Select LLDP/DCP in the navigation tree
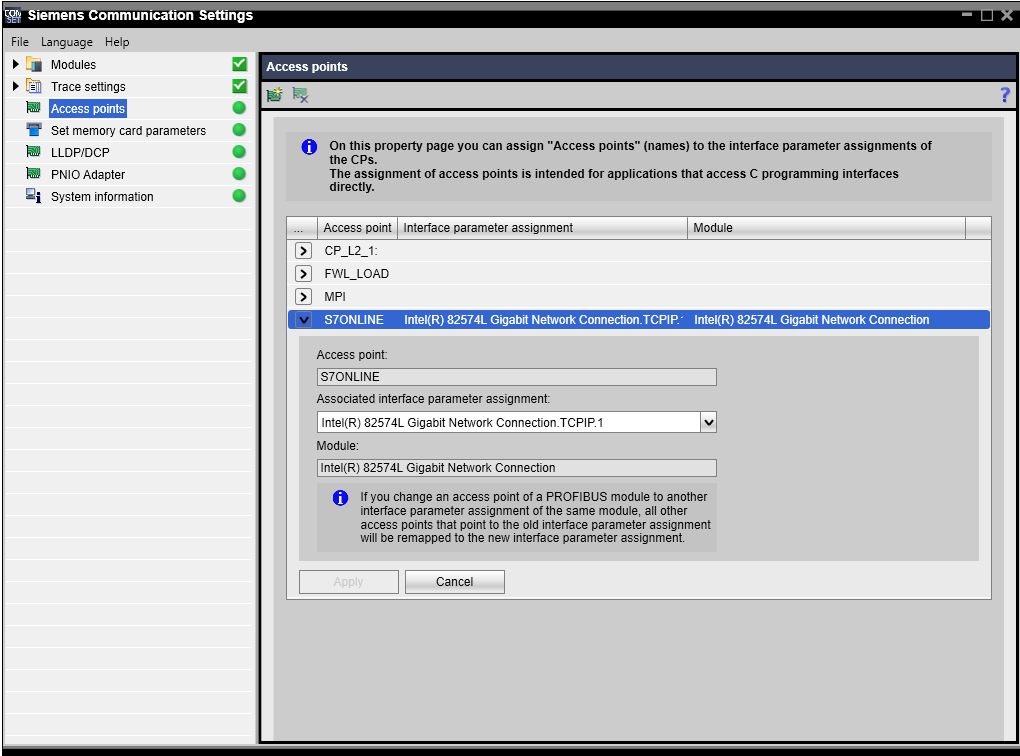Image resolution: width=1020 pixels, height=756 pixels. (80, 152)
